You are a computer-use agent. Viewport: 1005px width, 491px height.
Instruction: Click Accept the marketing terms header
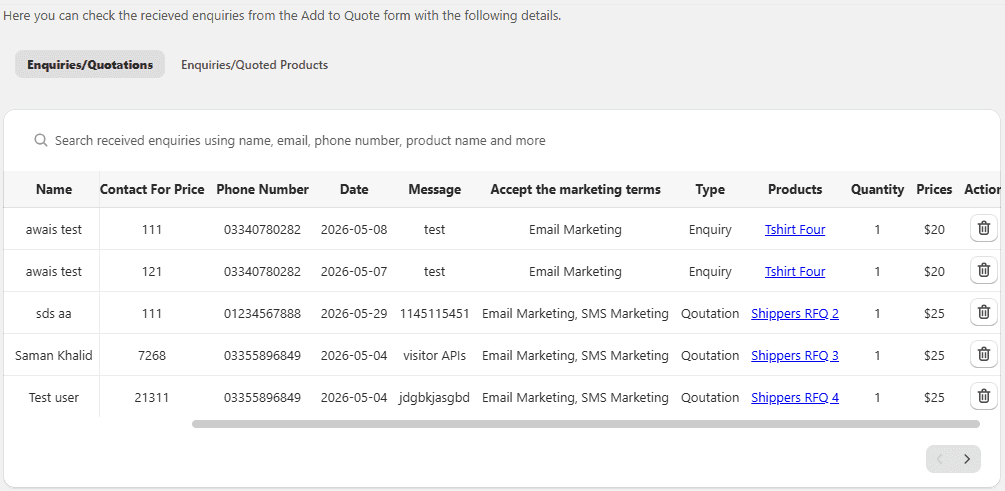575,189
